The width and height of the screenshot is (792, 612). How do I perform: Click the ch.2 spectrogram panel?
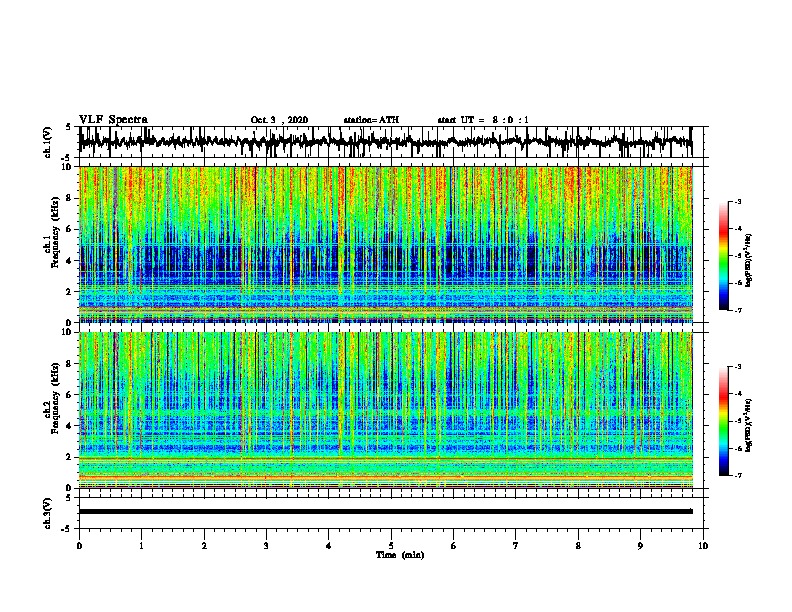(x=386, y=410)
